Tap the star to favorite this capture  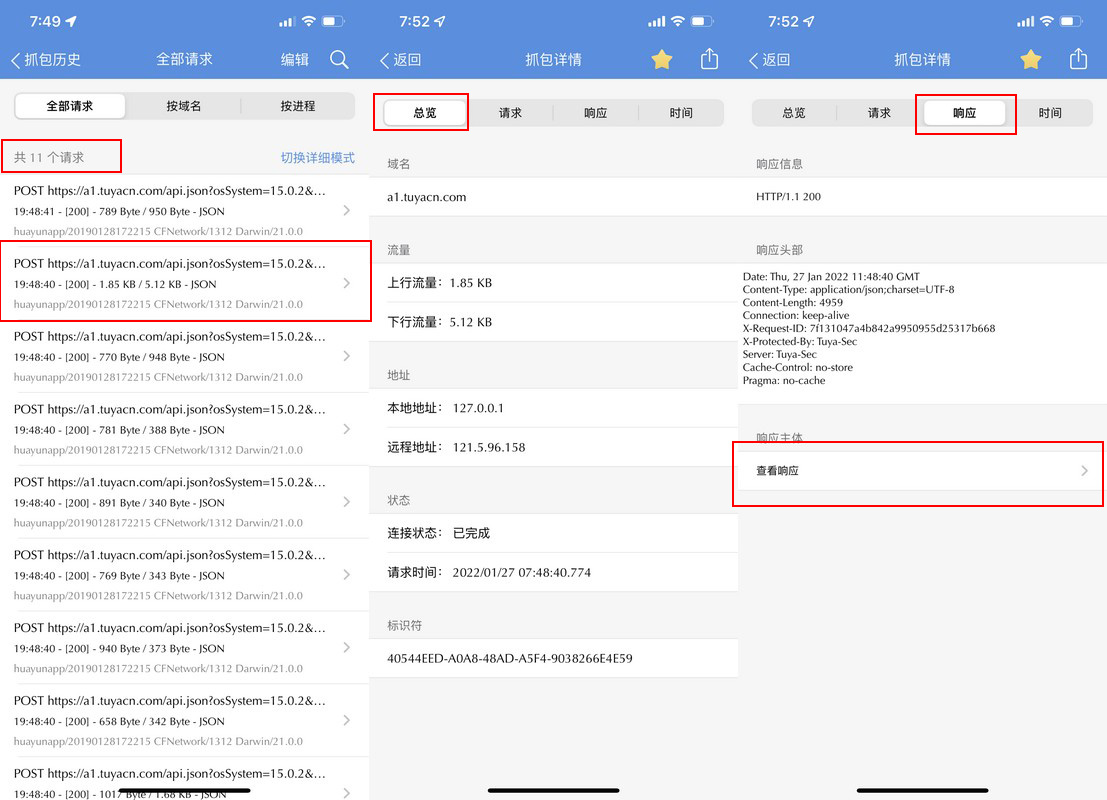[x=661, y=59]
